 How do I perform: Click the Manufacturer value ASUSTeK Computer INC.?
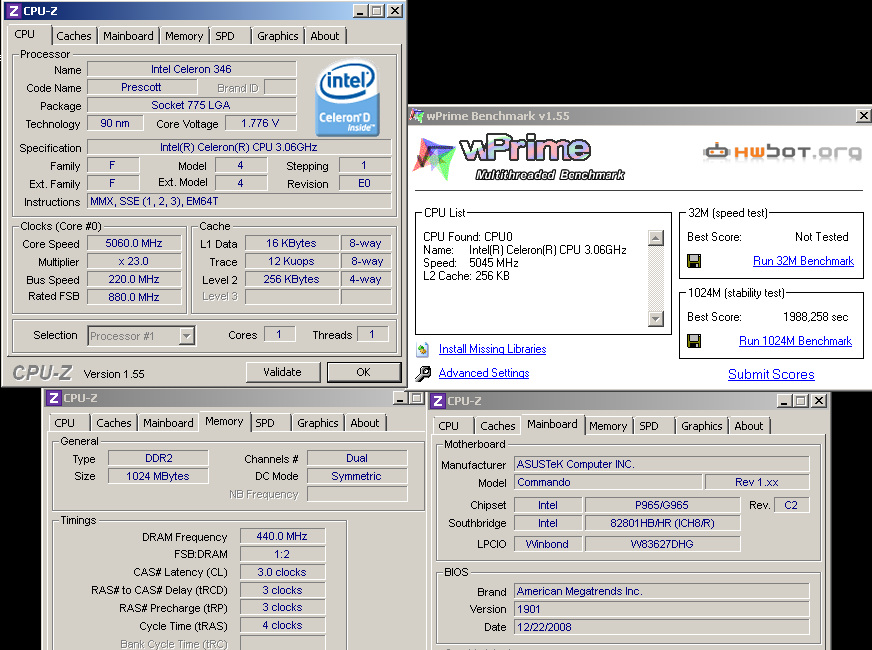pyautogui.click(x=662, y=464)
